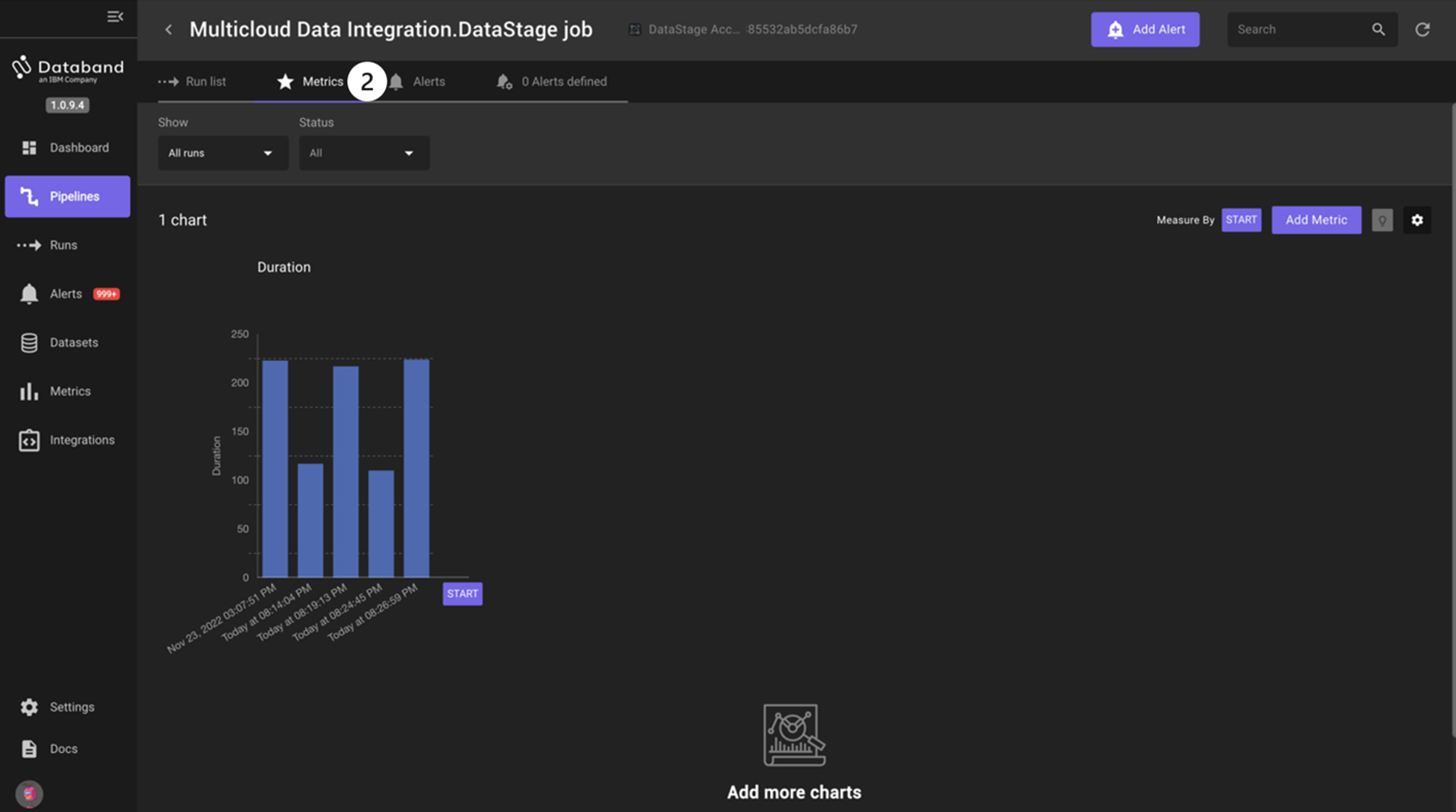Click the Add Metric button
The height and width of the screenshot is (812, 1456).
(x=1316, y=220)
